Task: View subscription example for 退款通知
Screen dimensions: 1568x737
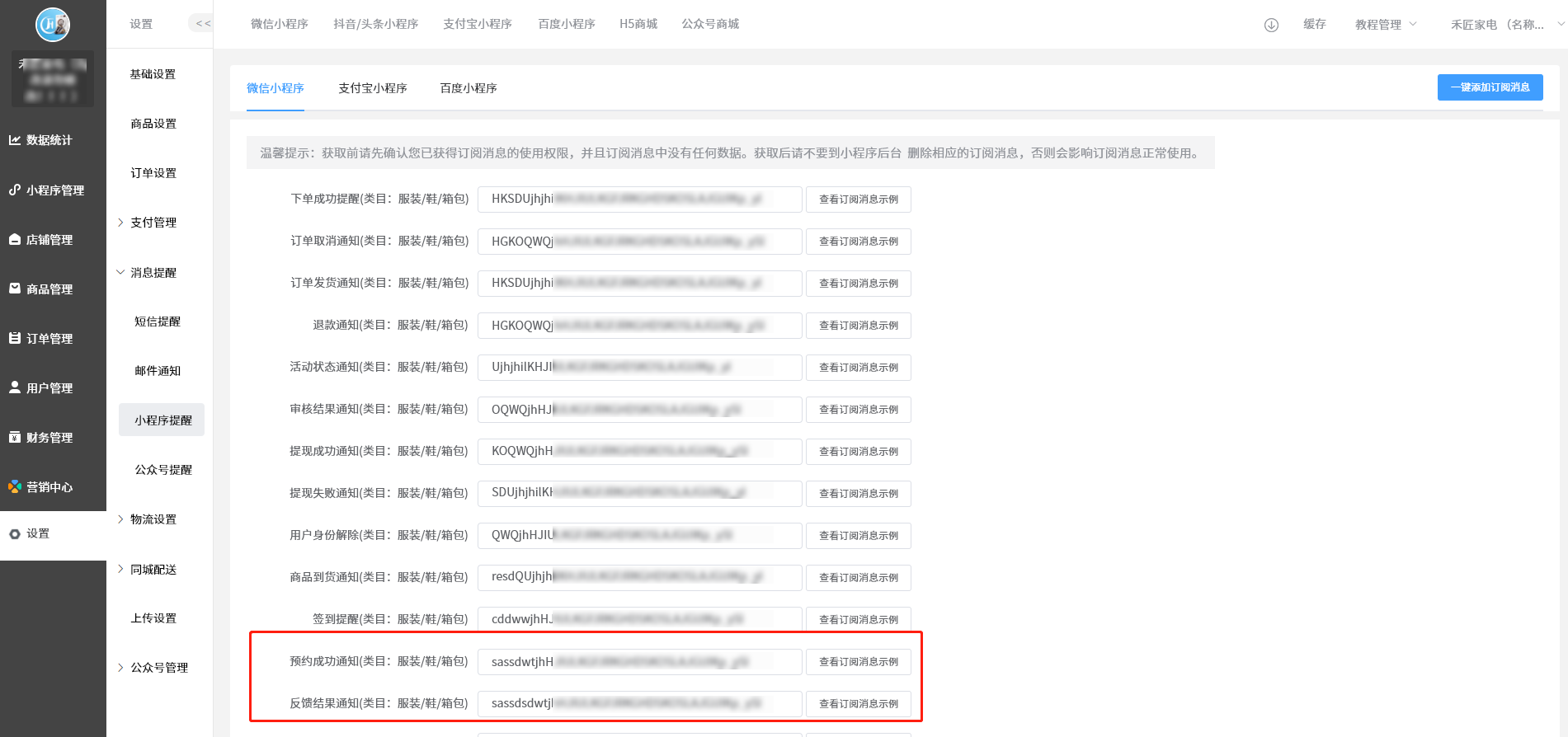Action: pyautogui.click(x=859, y=326)
